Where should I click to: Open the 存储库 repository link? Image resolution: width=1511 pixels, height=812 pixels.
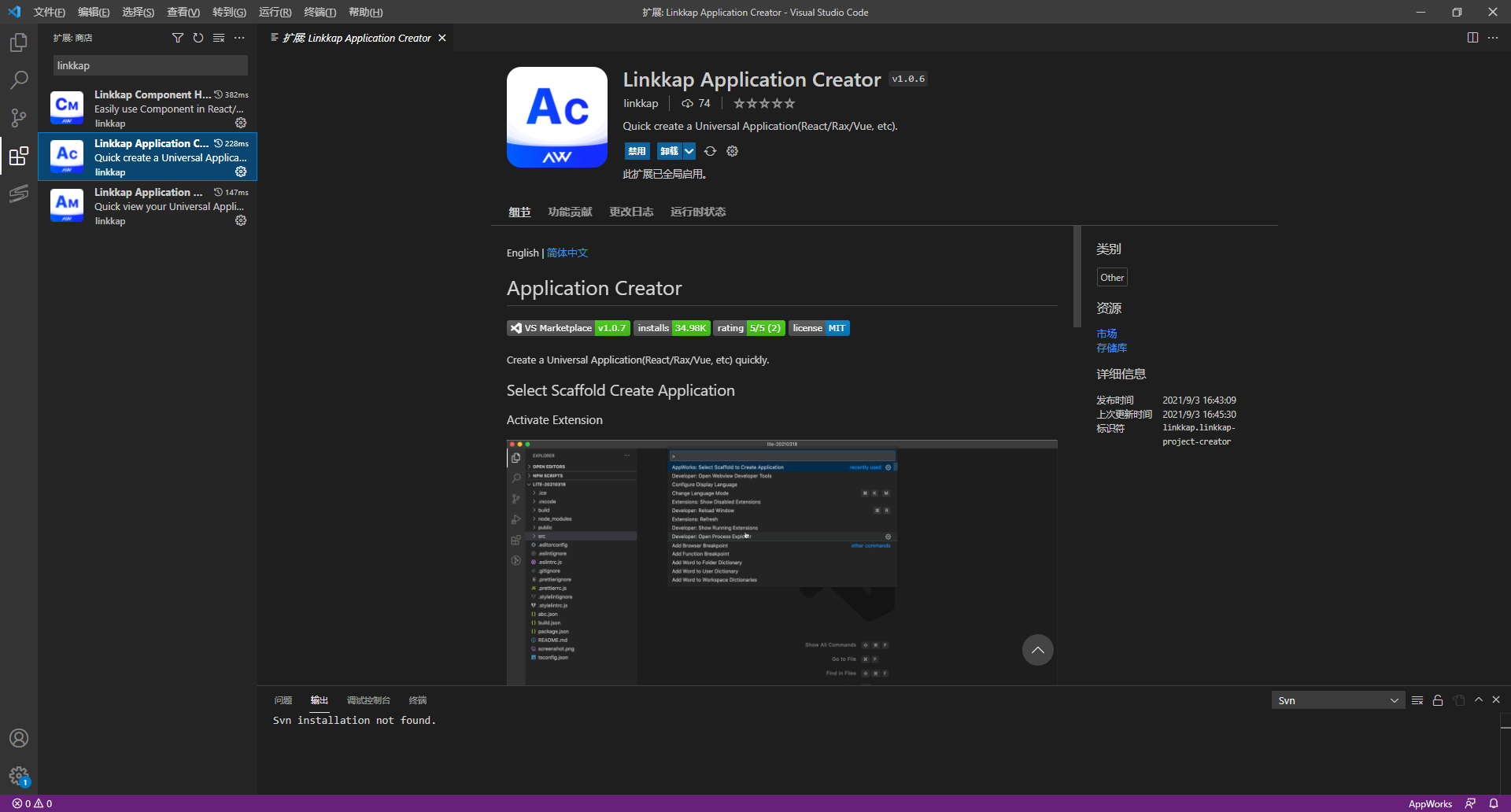pyautogui.click(x=1111, y=348)
